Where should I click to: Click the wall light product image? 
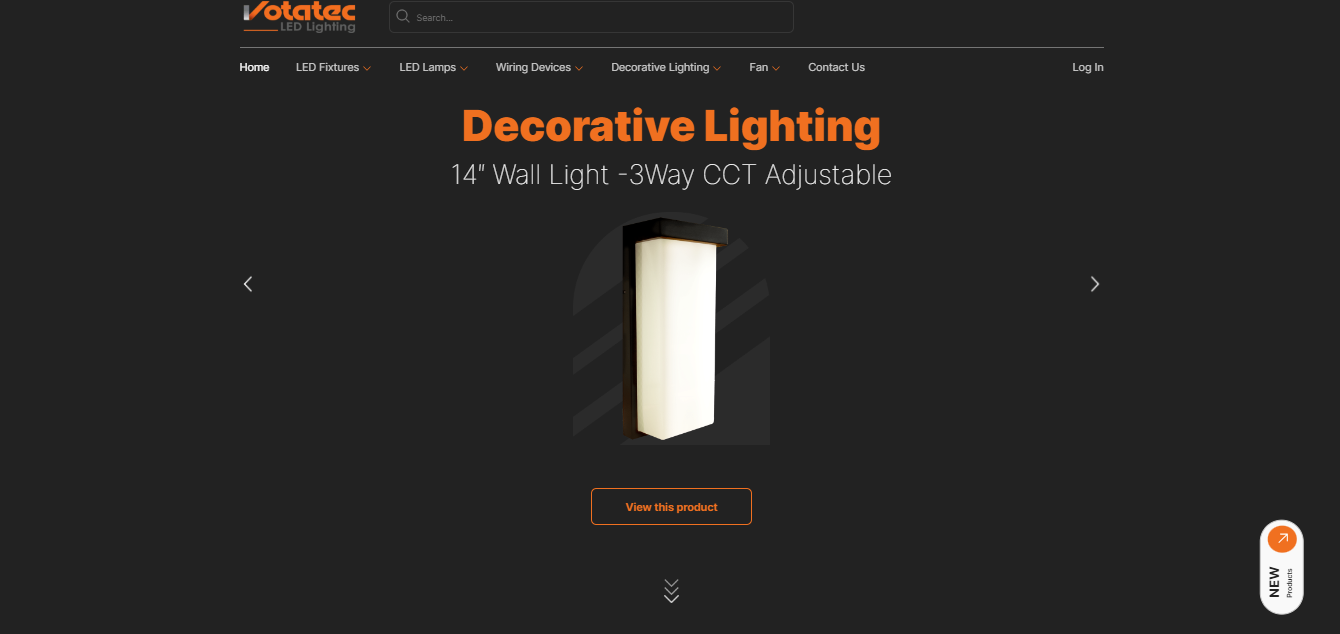pyautogui.click(x=671, y=329)
